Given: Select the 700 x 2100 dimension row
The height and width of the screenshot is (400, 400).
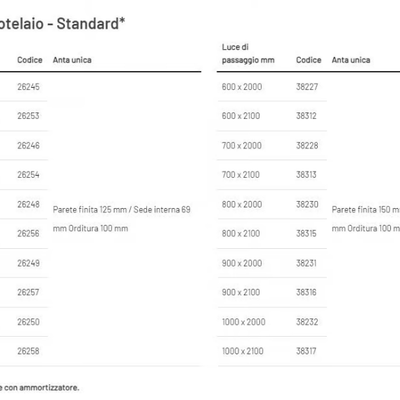Looking at the screenshot, I should click(241, 174).
